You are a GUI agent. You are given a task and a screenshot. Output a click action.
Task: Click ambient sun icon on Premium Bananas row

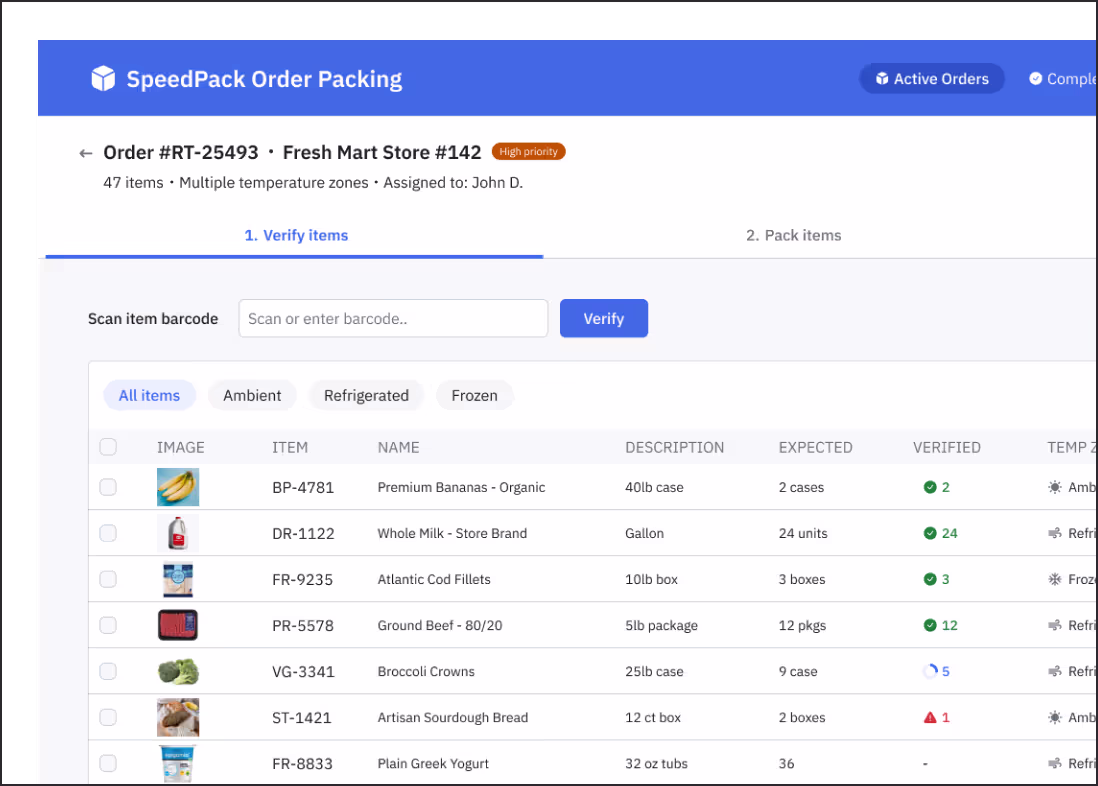pos(1054,487)
